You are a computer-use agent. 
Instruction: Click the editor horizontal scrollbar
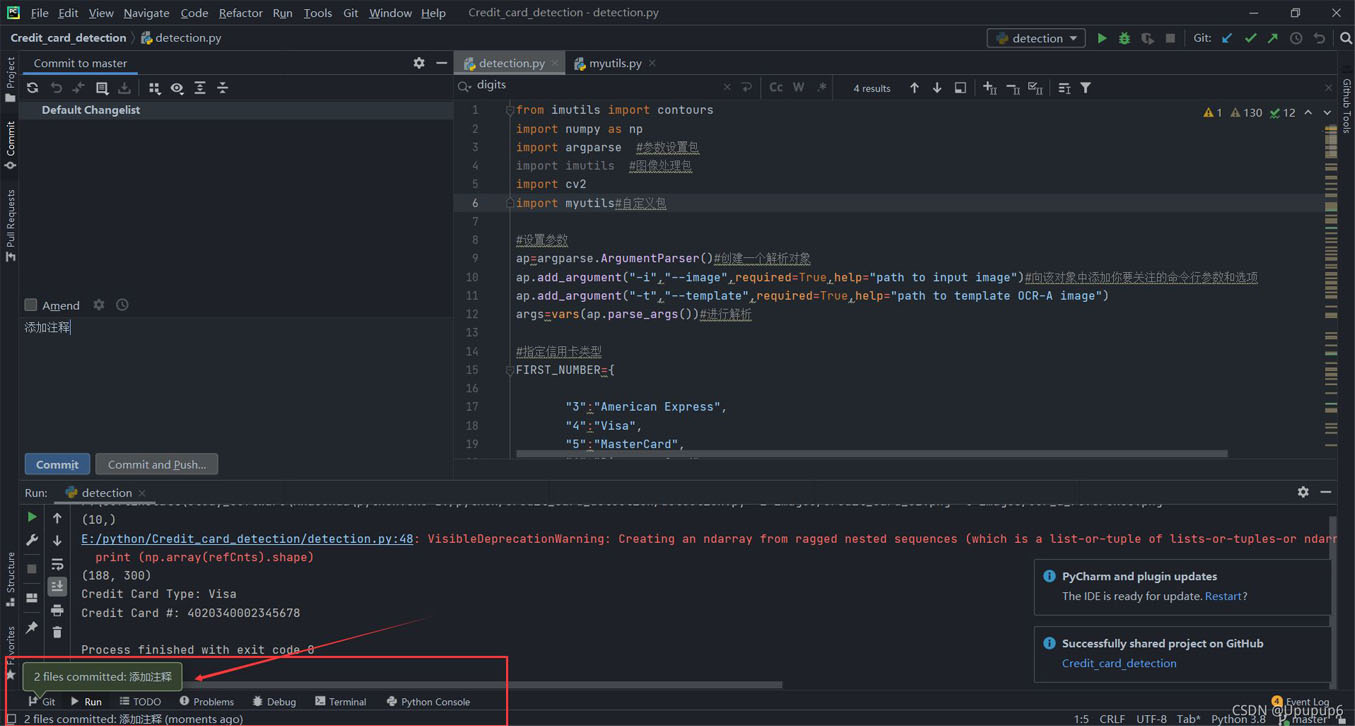tap(870, 454)
